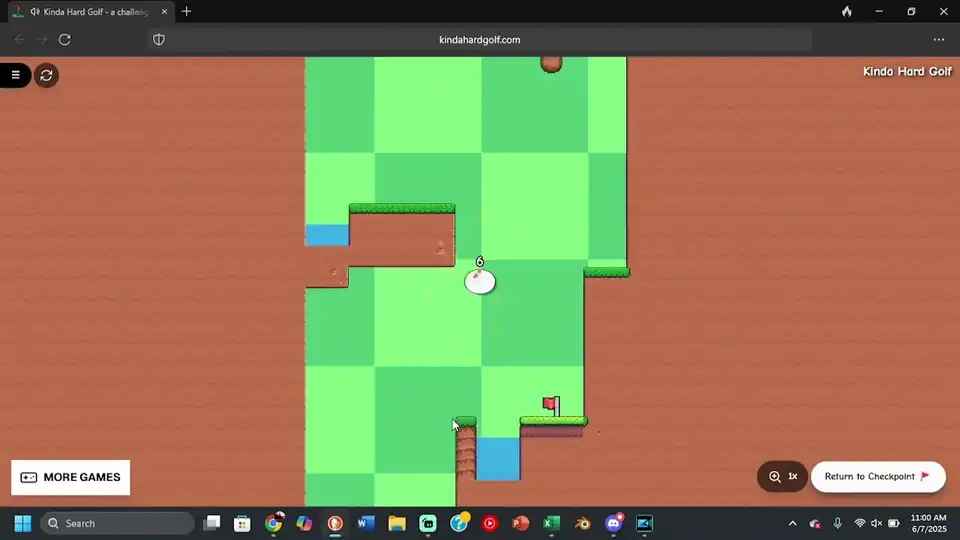Click the kindahardgolf.com address bar
Screen dimensions: 960x540
tap(480, 40)
